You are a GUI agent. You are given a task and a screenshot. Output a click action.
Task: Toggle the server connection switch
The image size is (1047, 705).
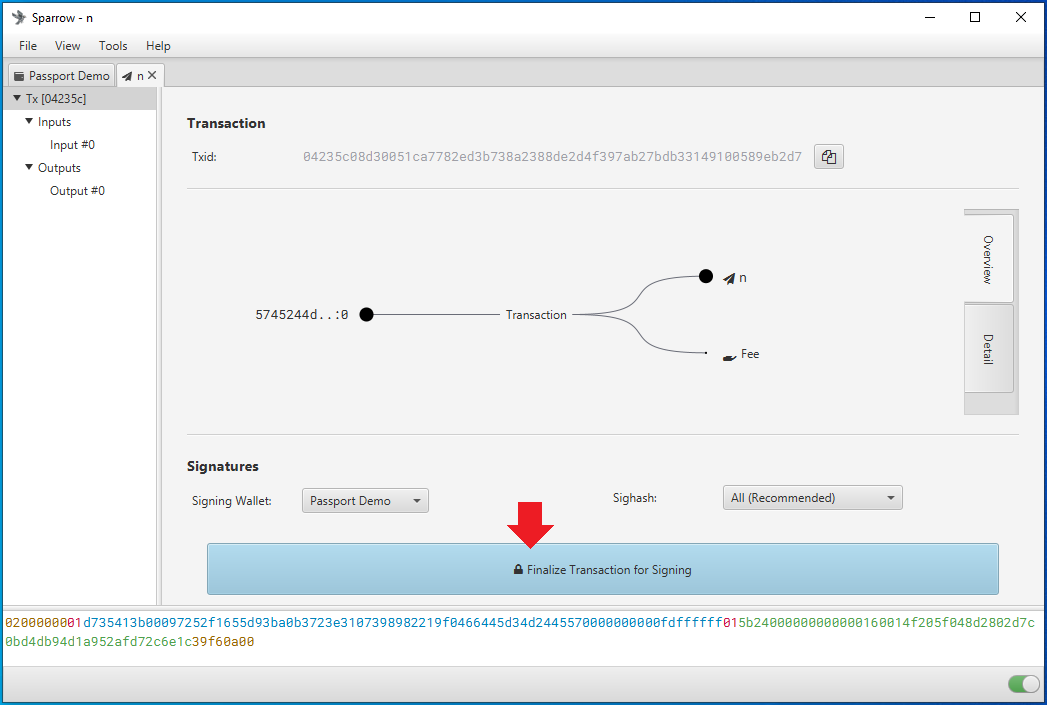(x=1024, y=684)
